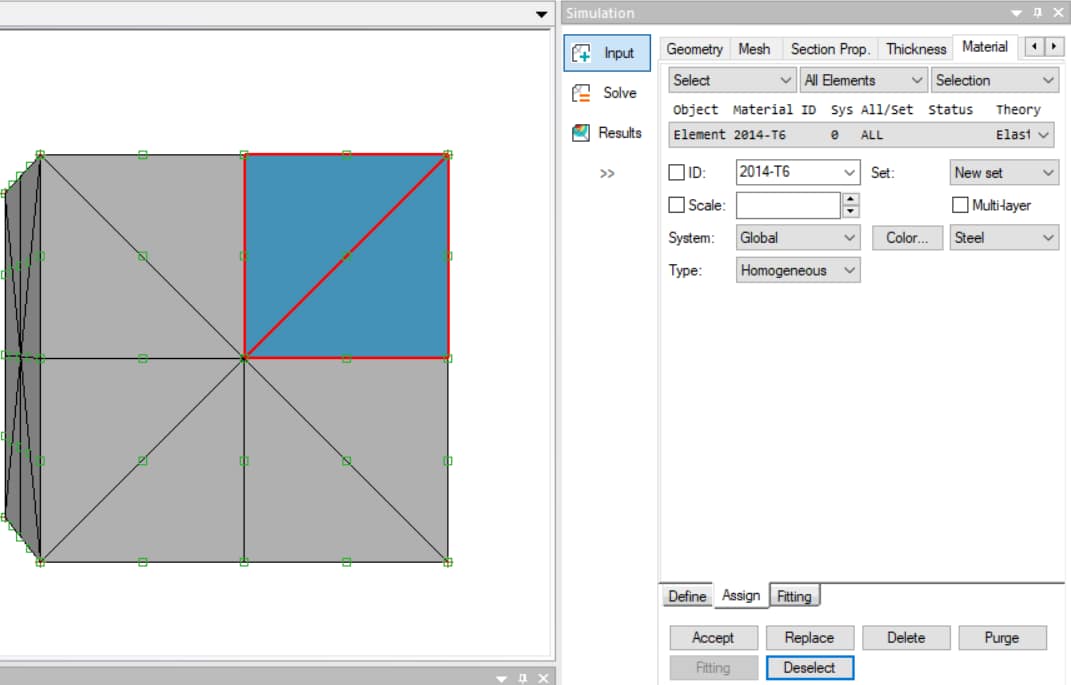Enable the Multi-layer checkbox

961,205
